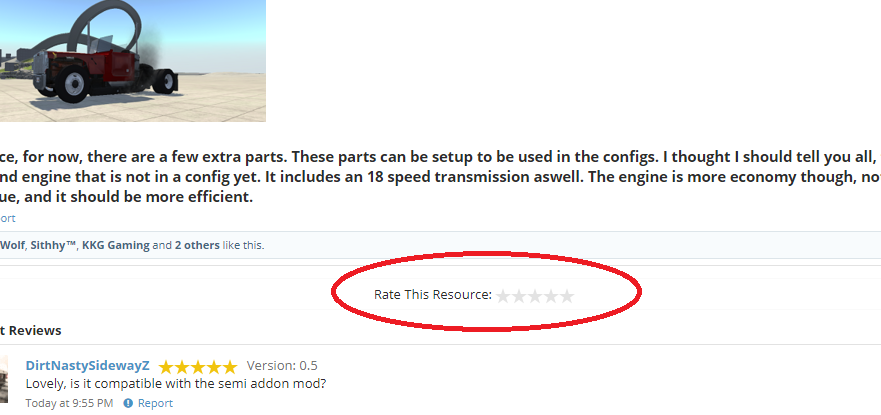Click the review text about semi addon

click(x=176, y=384)
